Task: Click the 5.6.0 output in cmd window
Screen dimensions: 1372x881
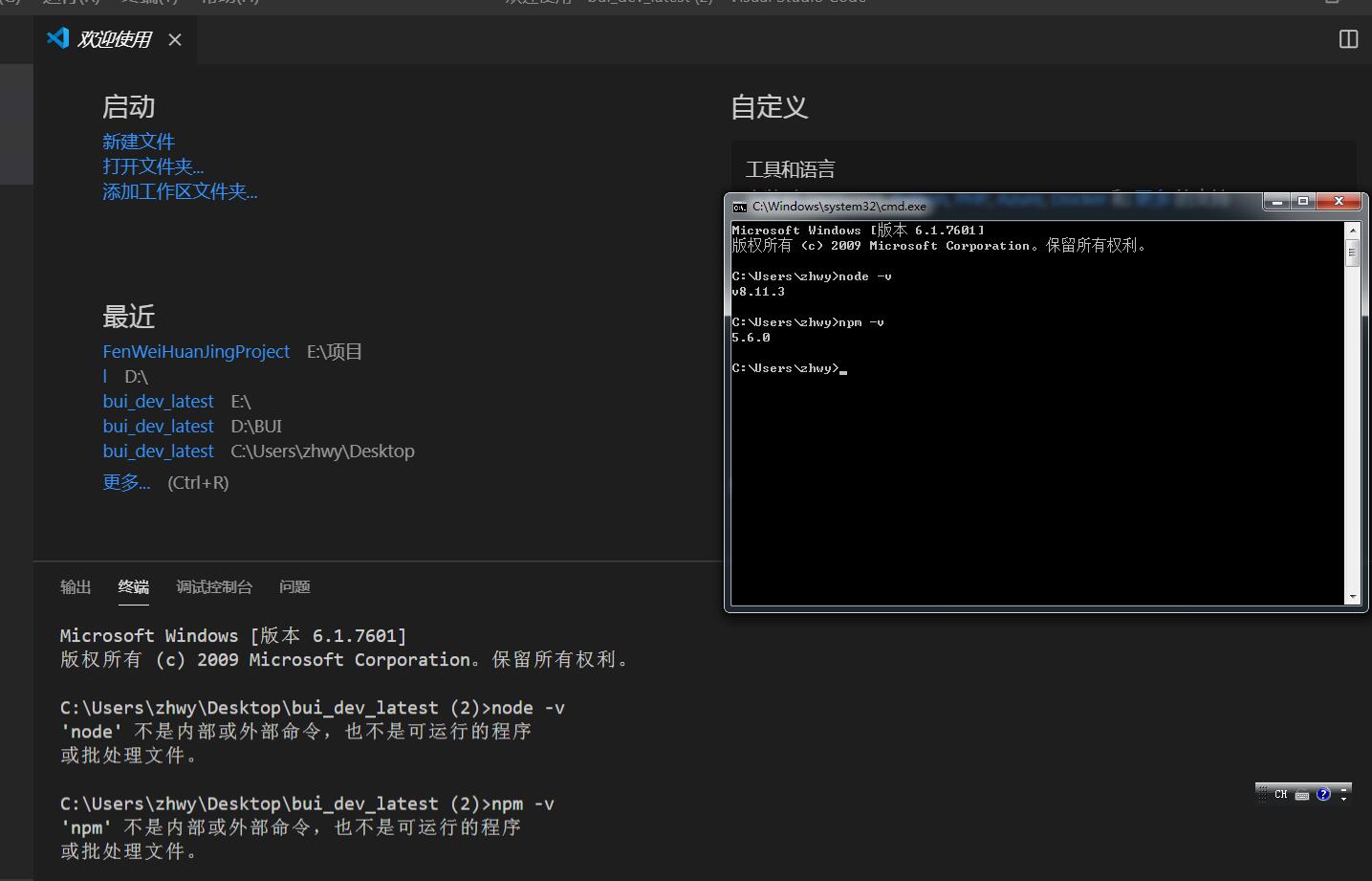Action: (751, 338)
